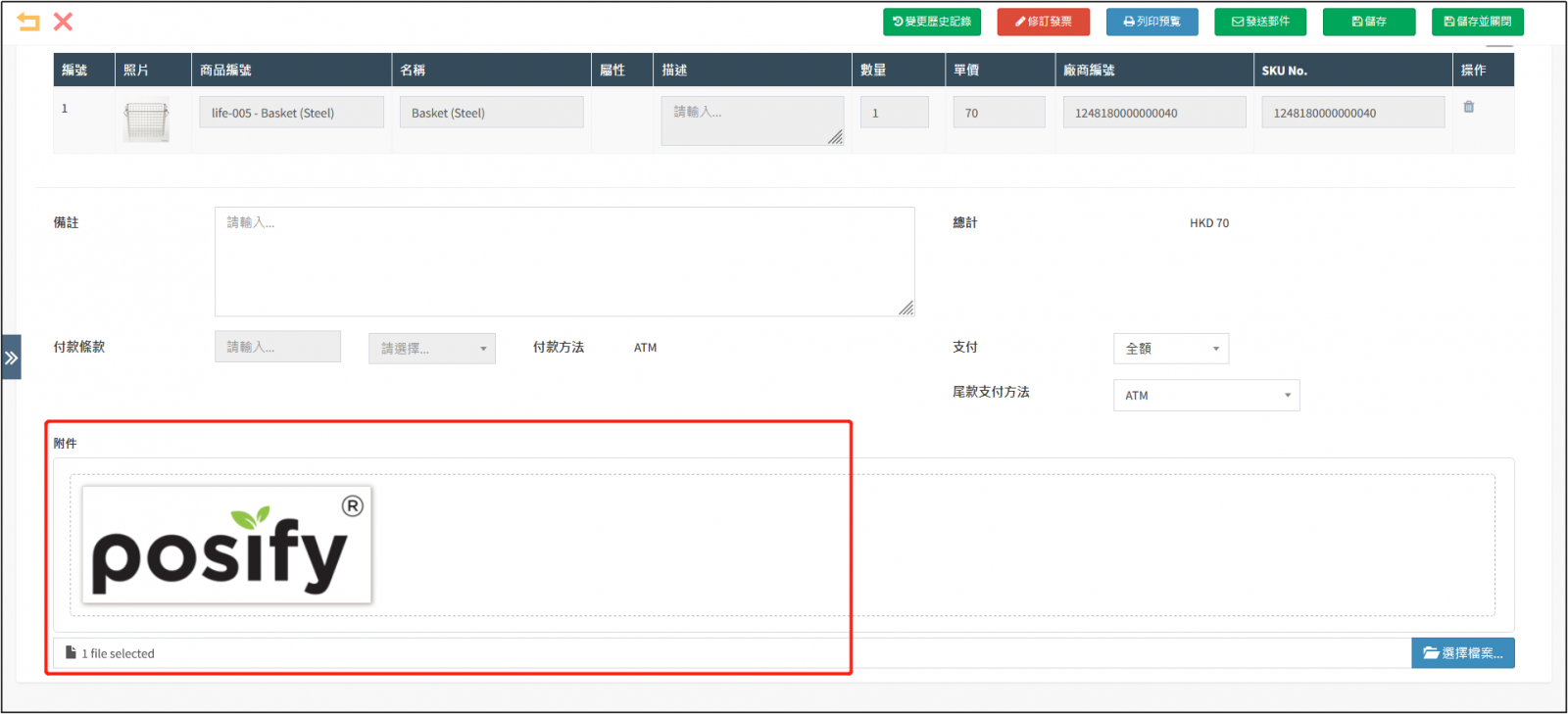The image size is (1568, 714).
Task: Click the 付款條款 label
Action: click(x=79, y=348)
